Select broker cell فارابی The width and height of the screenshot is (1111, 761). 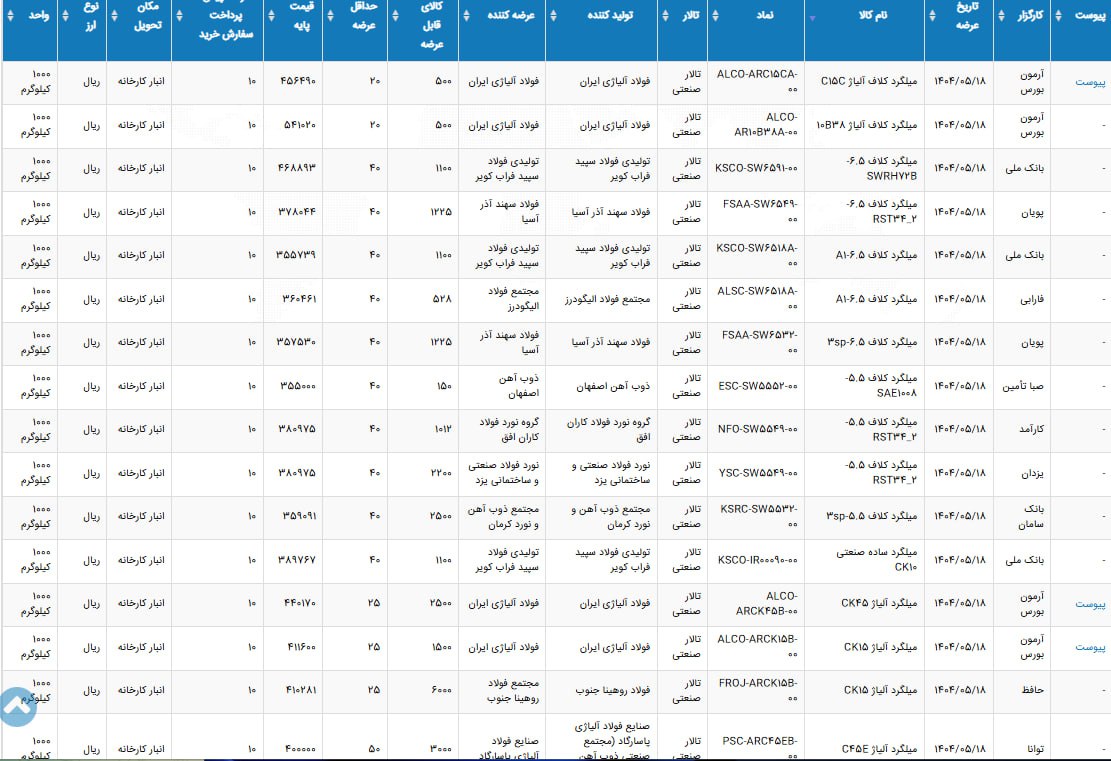1031,300
